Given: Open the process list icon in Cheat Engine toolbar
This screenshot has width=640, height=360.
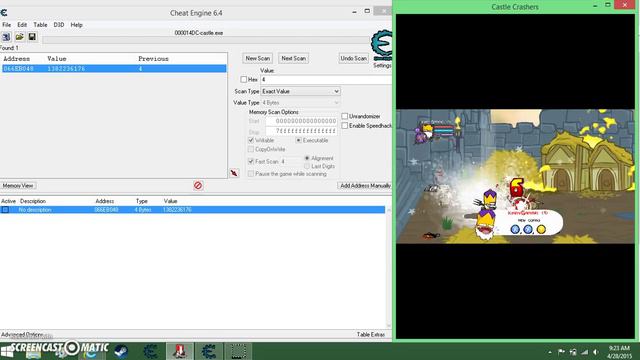Looking at the screenshot, I should [6, 37].
